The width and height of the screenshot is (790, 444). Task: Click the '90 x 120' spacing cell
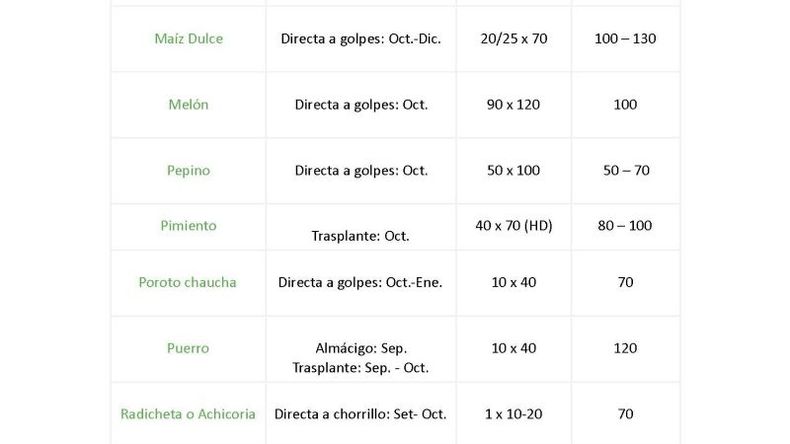(513, 104)
